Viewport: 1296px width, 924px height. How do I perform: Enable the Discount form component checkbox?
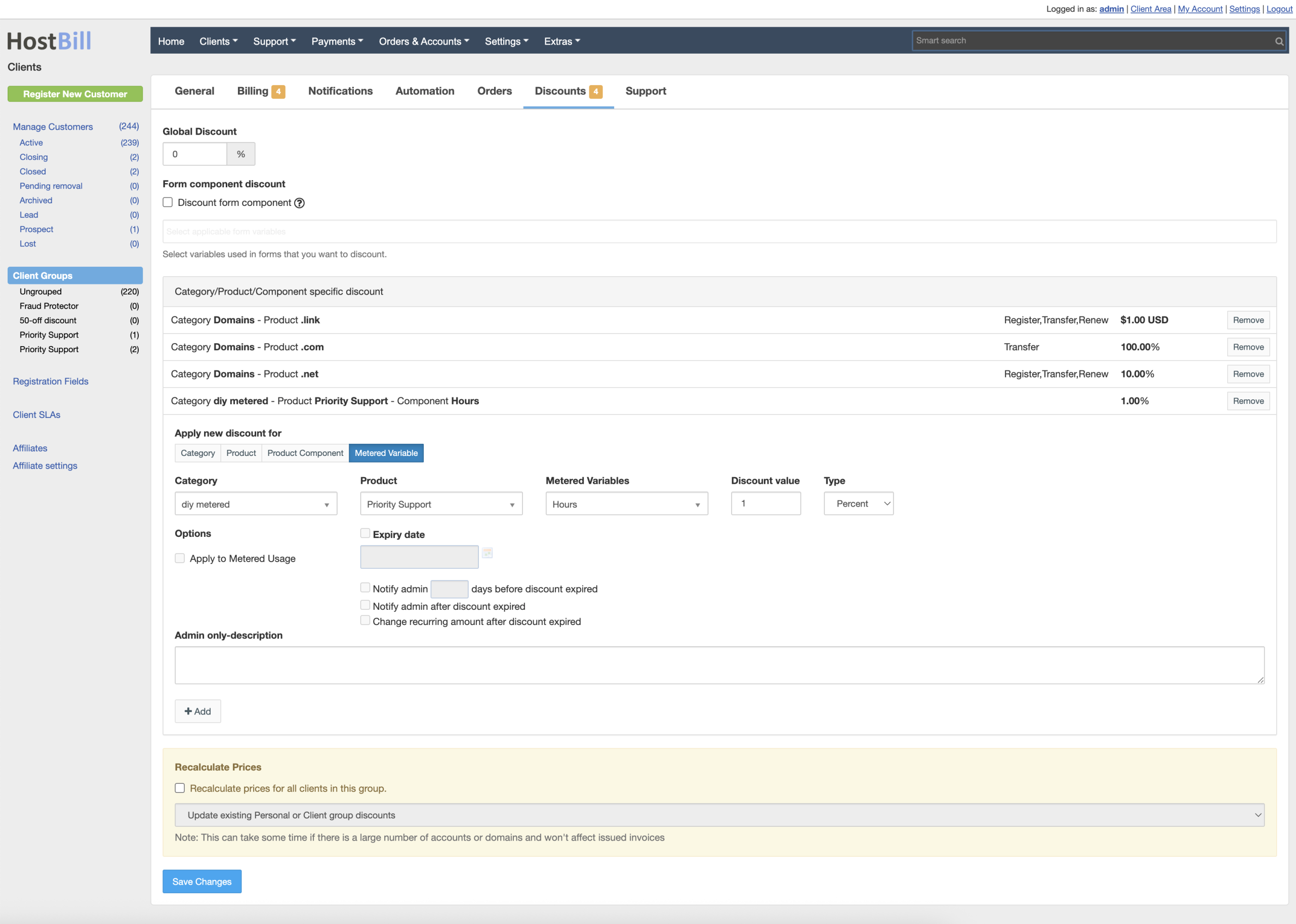click(x=168, y=202)
